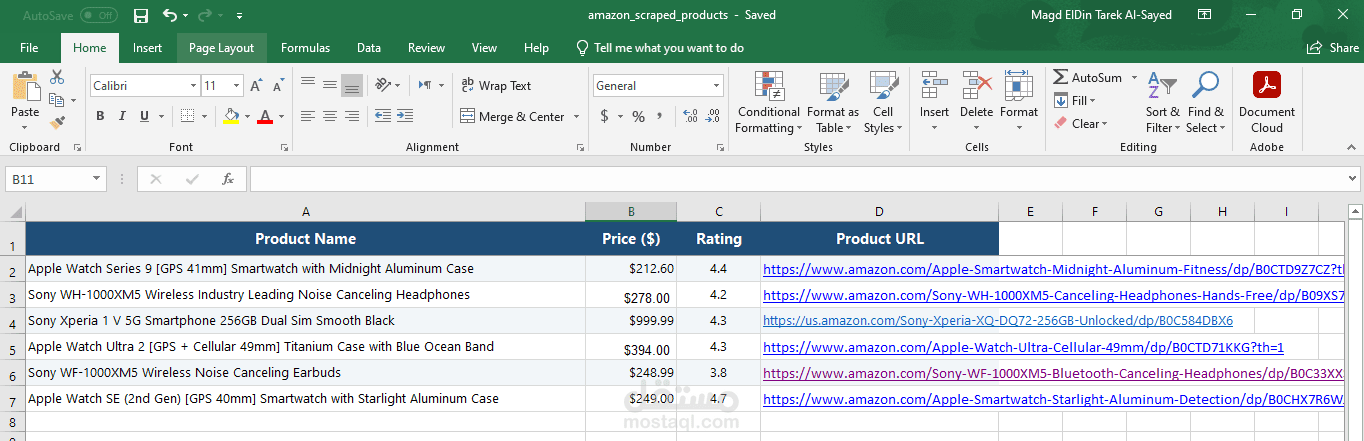The image size is (1364, 441).
Task: Toggle Align Left
Action: tap(308, 117)
